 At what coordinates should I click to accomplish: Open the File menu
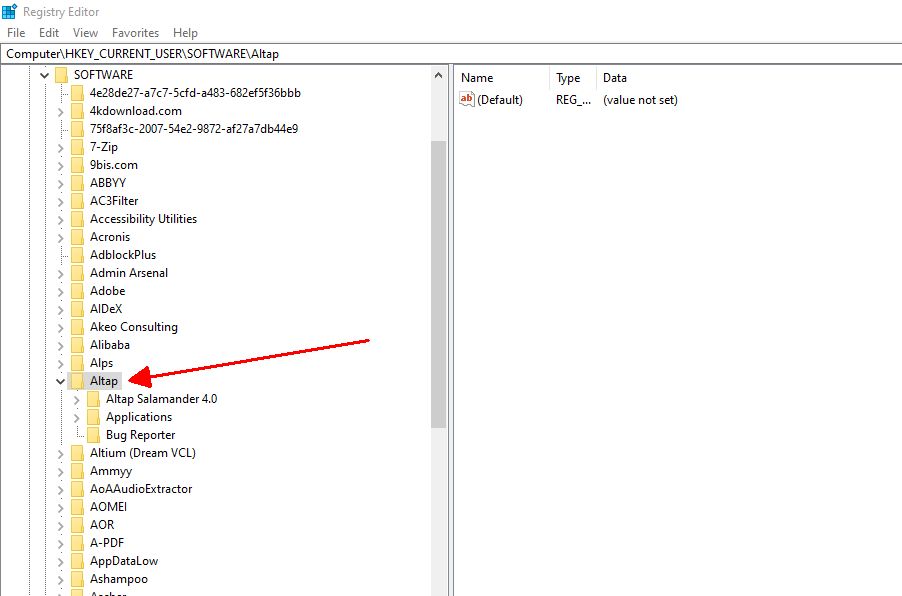point(16,33)
